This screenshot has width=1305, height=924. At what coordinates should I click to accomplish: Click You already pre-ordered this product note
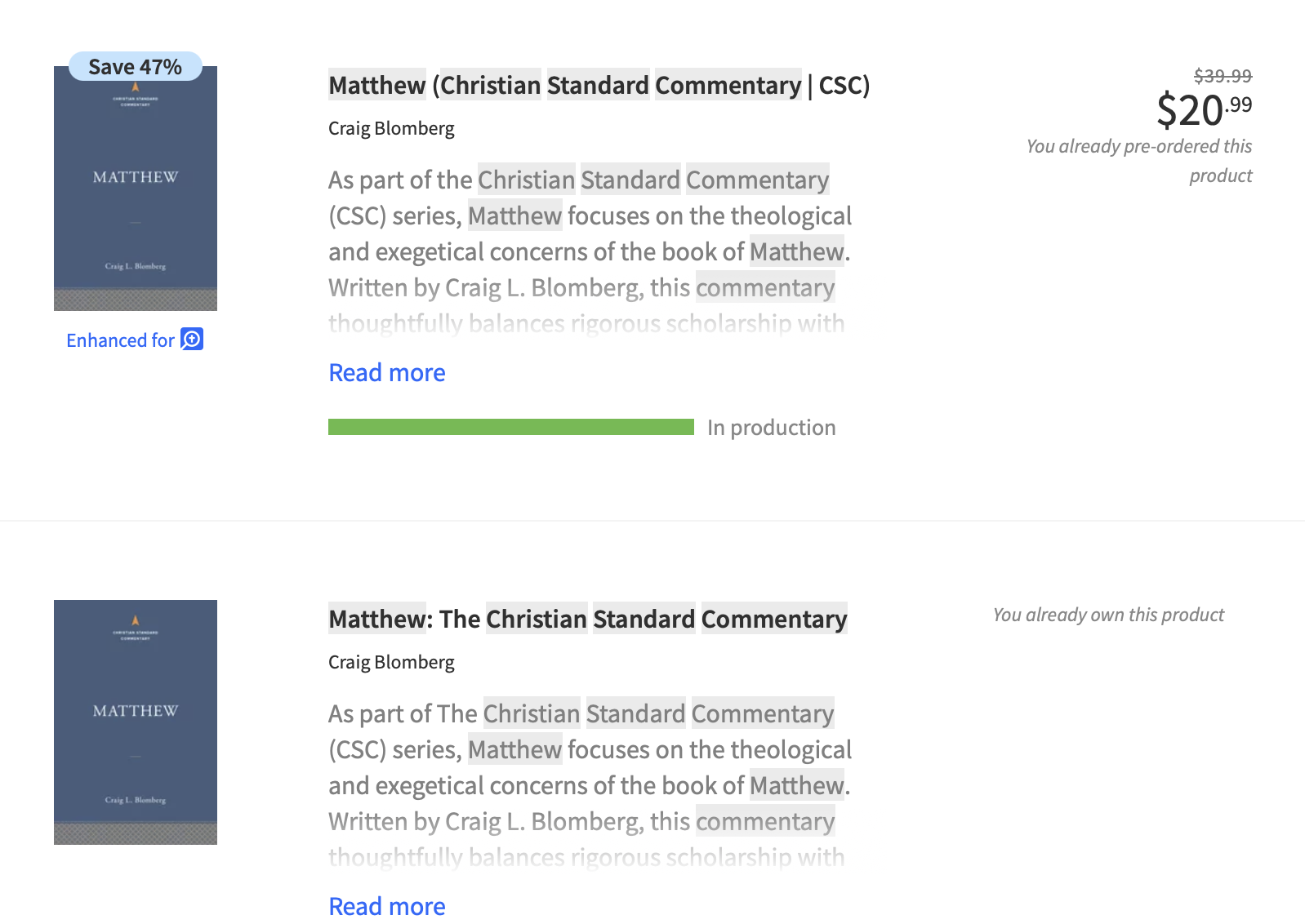pos(1139,161)
